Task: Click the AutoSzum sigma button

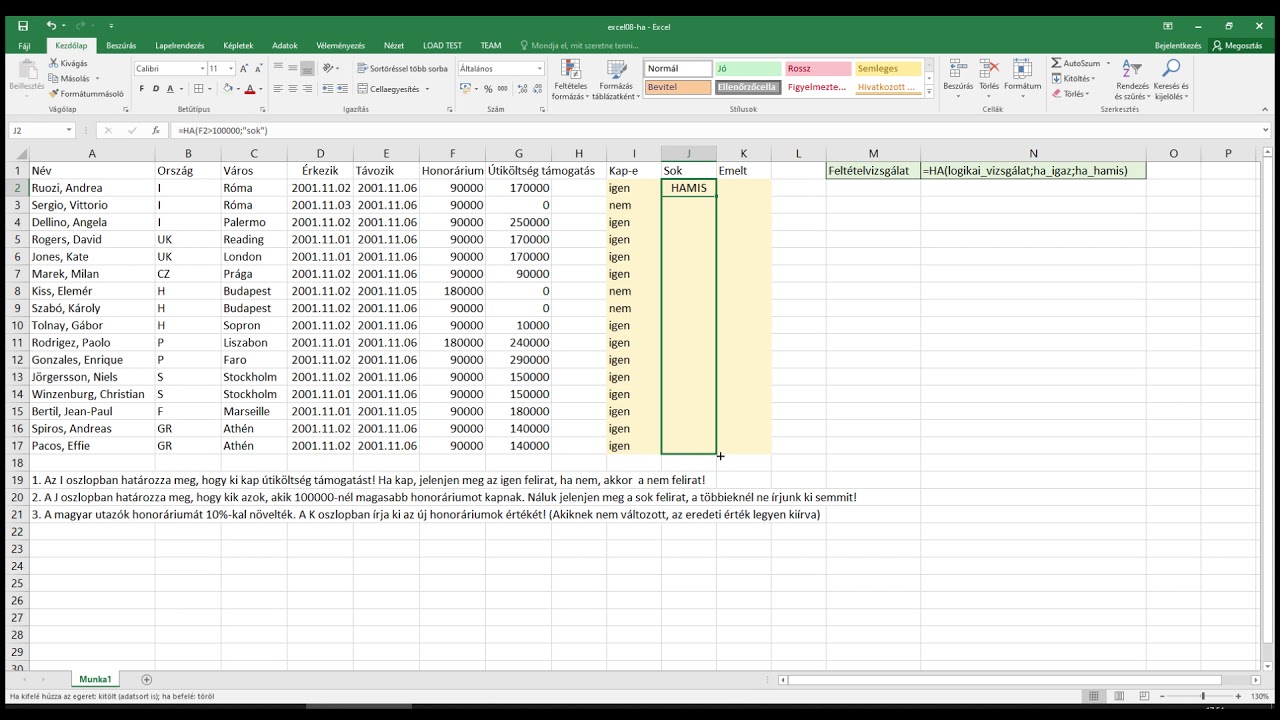Action: pyautogui.click(x=1075, y=63)
